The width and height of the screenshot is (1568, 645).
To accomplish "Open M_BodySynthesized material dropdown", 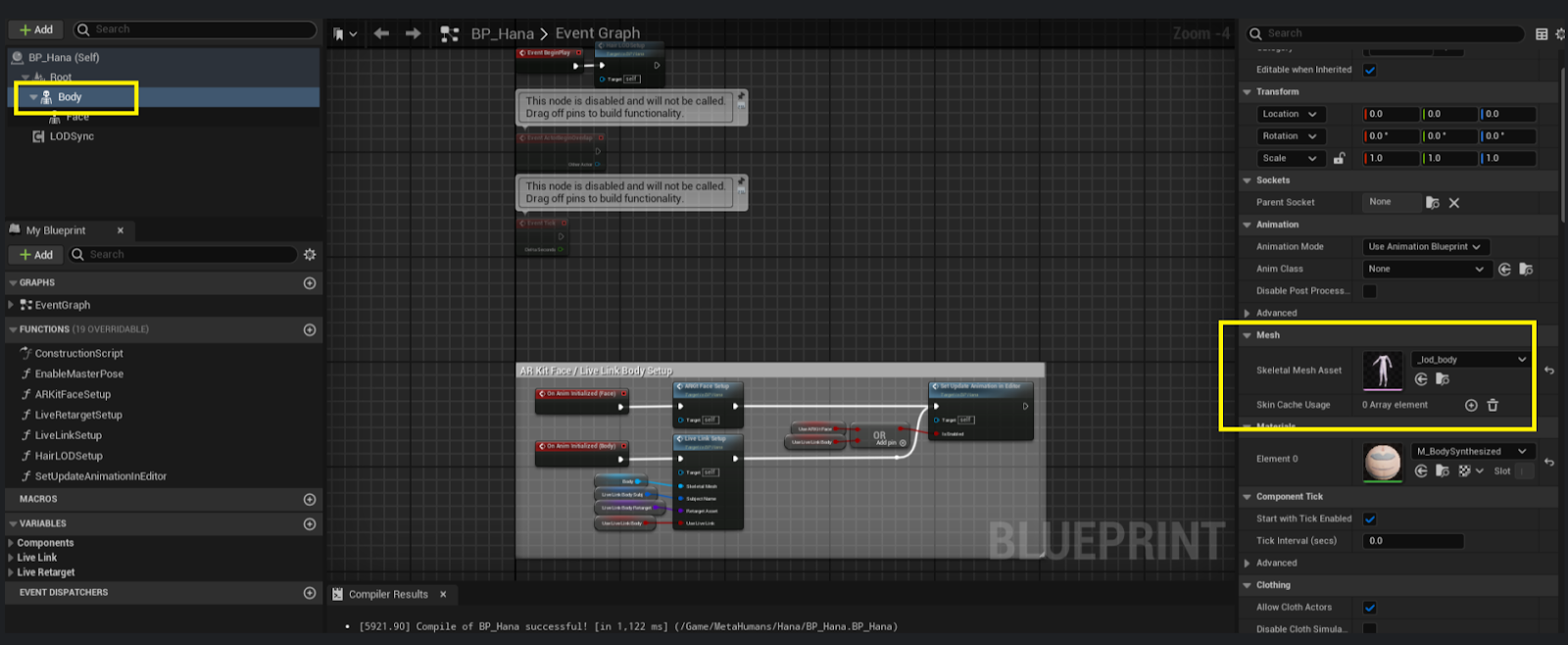I will click(1471, 452).
